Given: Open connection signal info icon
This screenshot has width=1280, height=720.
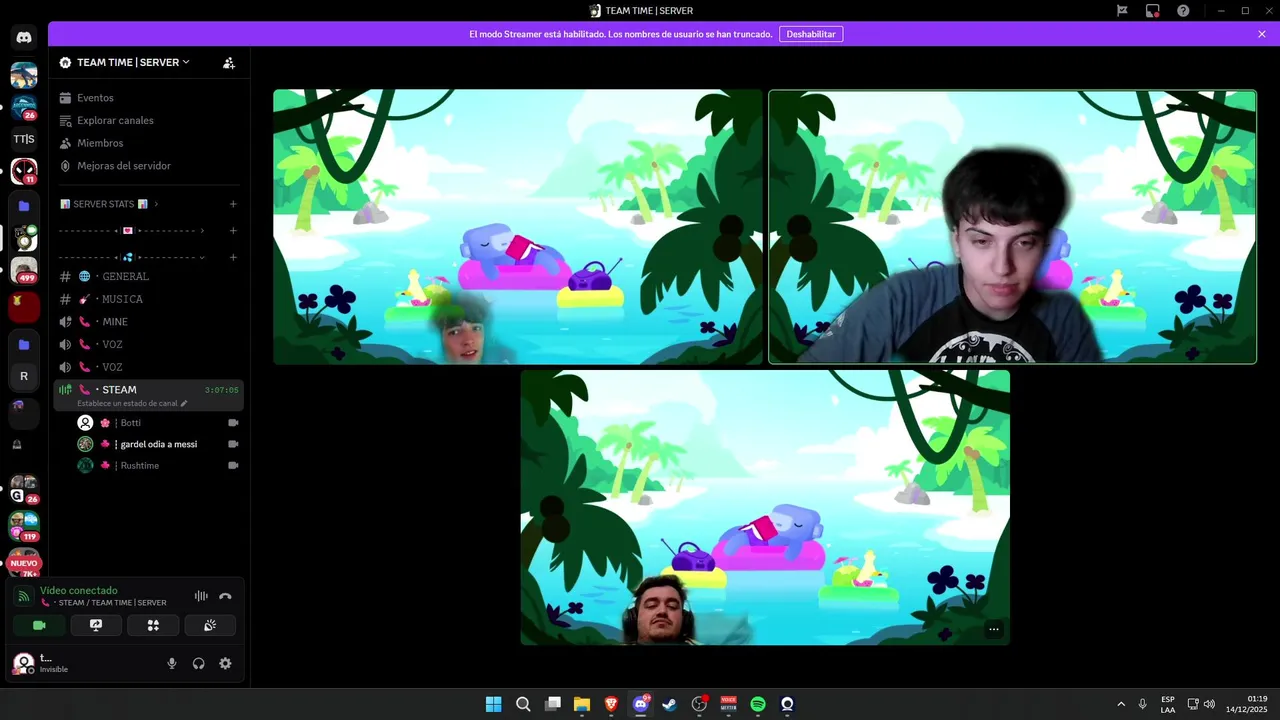Looking at the screenshot, I should (24, 596).
